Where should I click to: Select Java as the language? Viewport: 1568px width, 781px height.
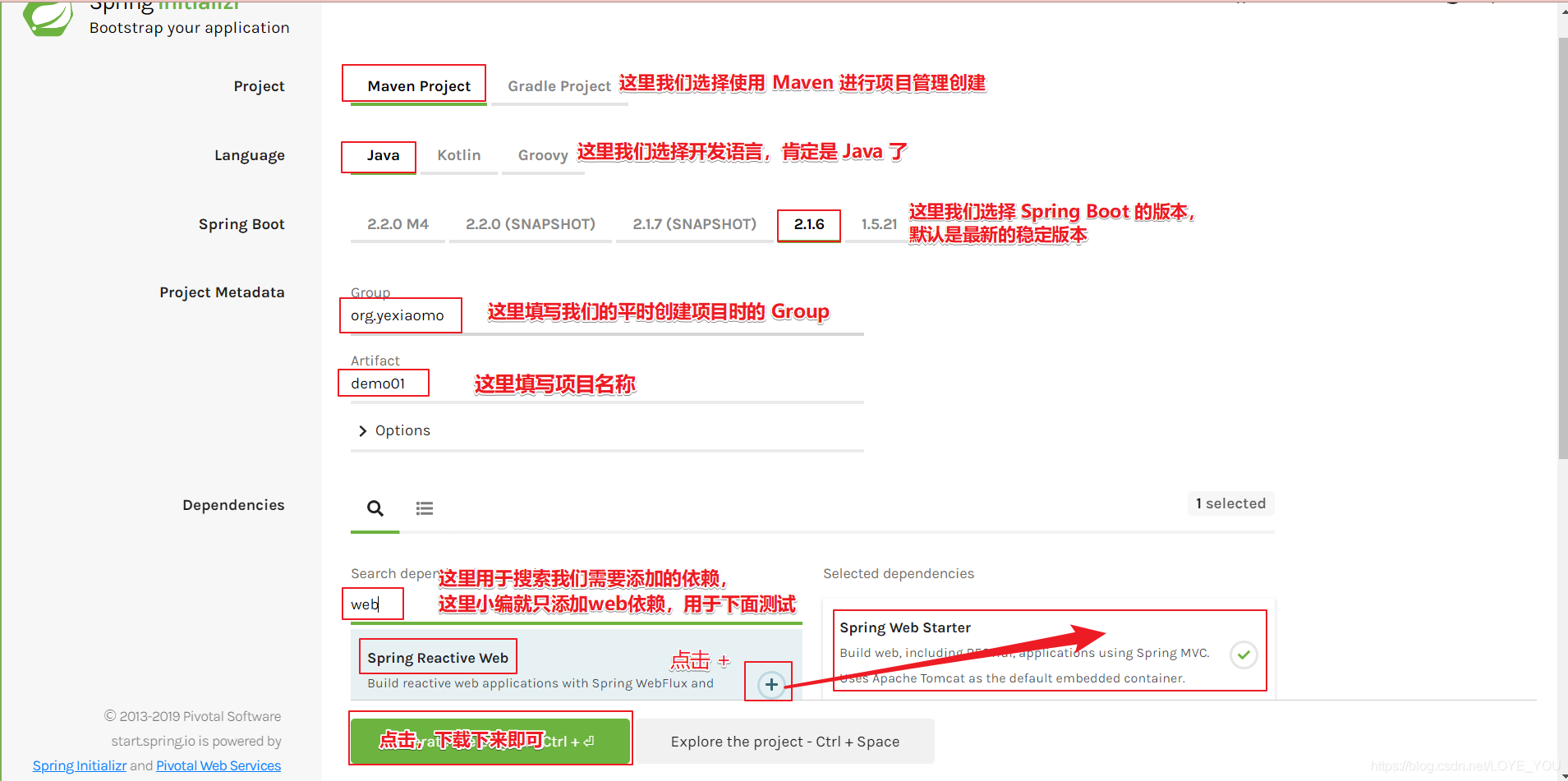point(383,155)
